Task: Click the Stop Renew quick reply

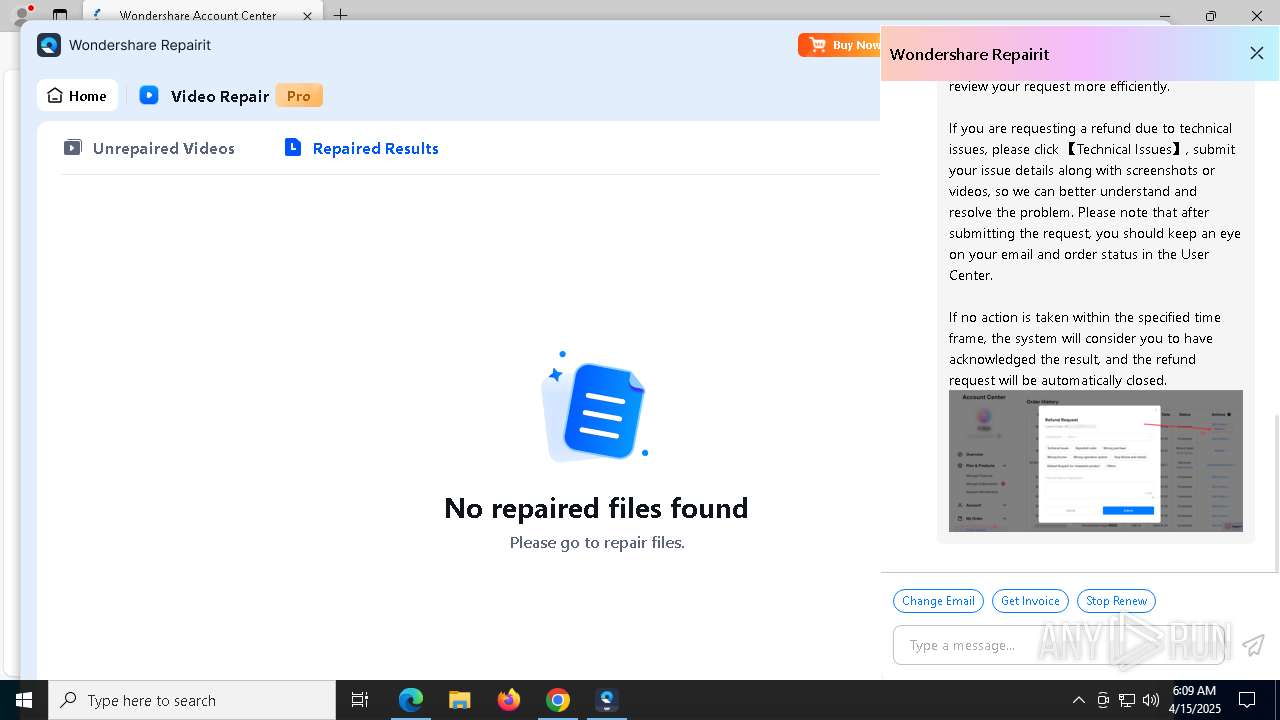Action: [1116, 601]
